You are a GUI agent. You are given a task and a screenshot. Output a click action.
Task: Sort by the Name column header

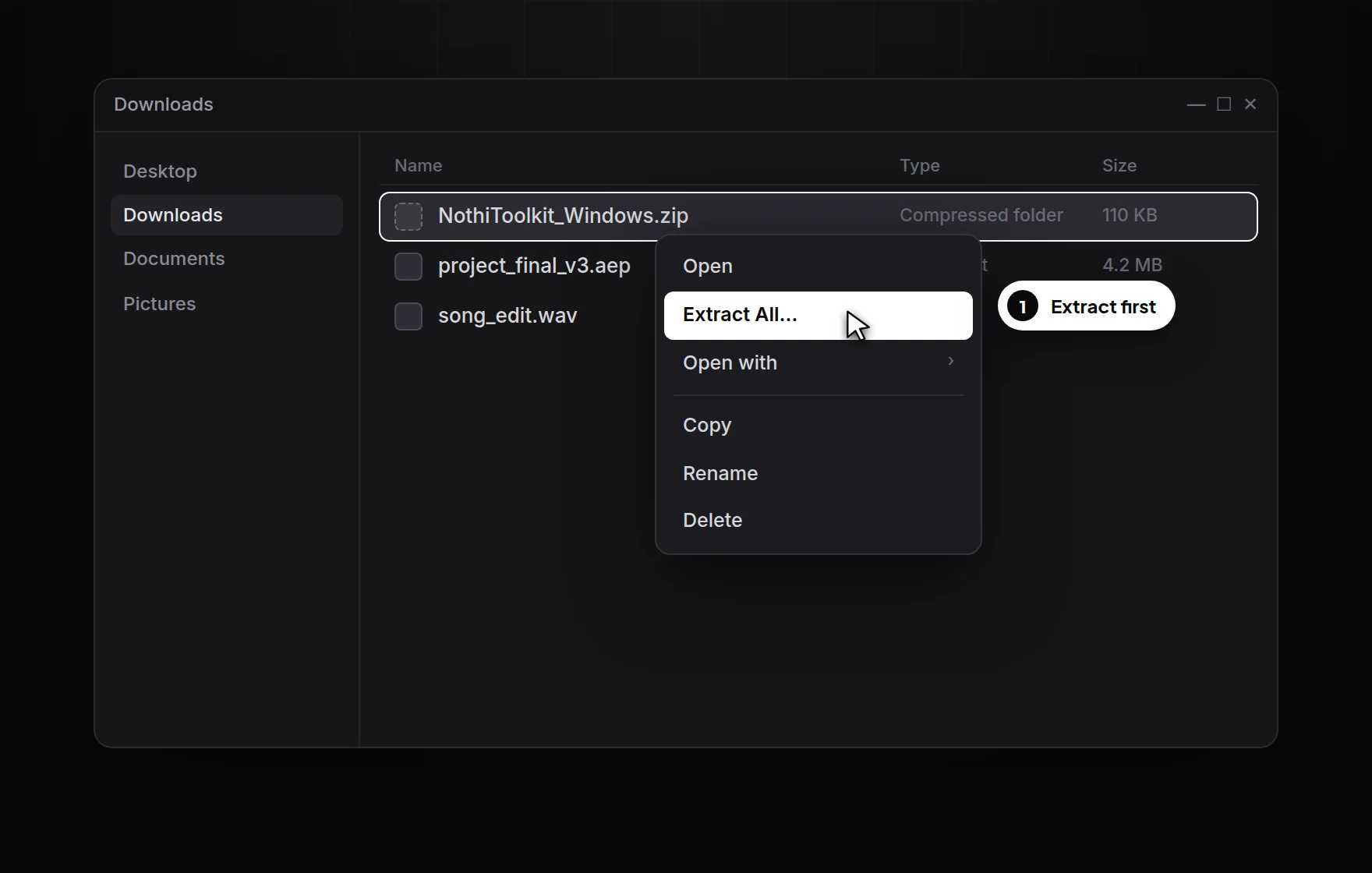point(418,165)
